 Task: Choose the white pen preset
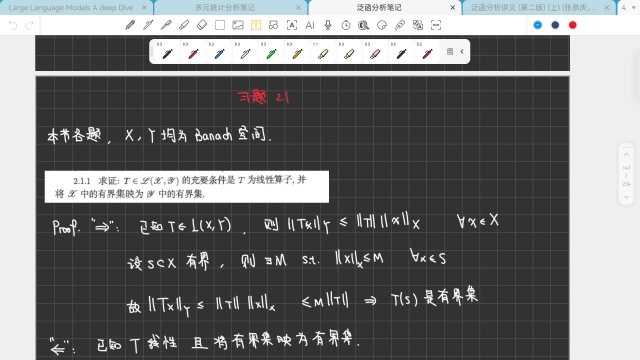tap(245, 52)
